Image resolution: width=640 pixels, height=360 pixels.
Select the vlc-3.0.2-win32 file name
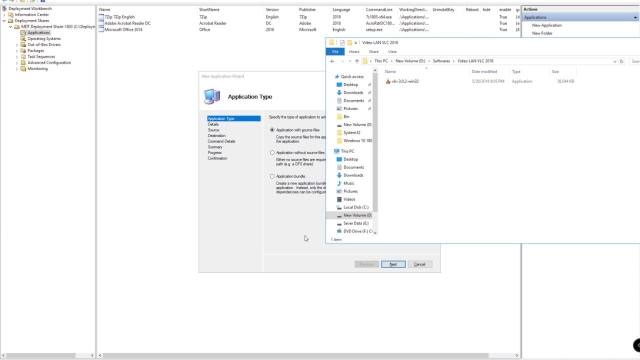pos(405,81)
